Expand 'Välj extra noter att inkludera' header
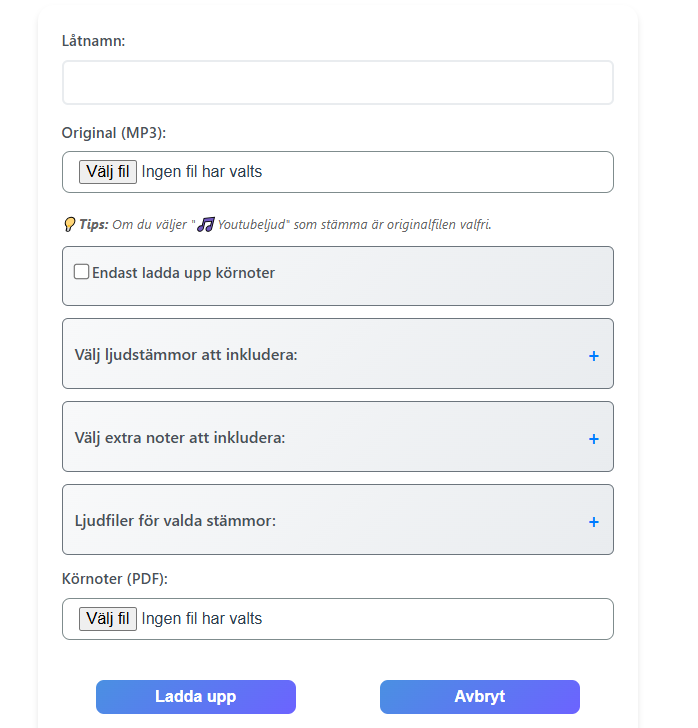 pos(180,438)
